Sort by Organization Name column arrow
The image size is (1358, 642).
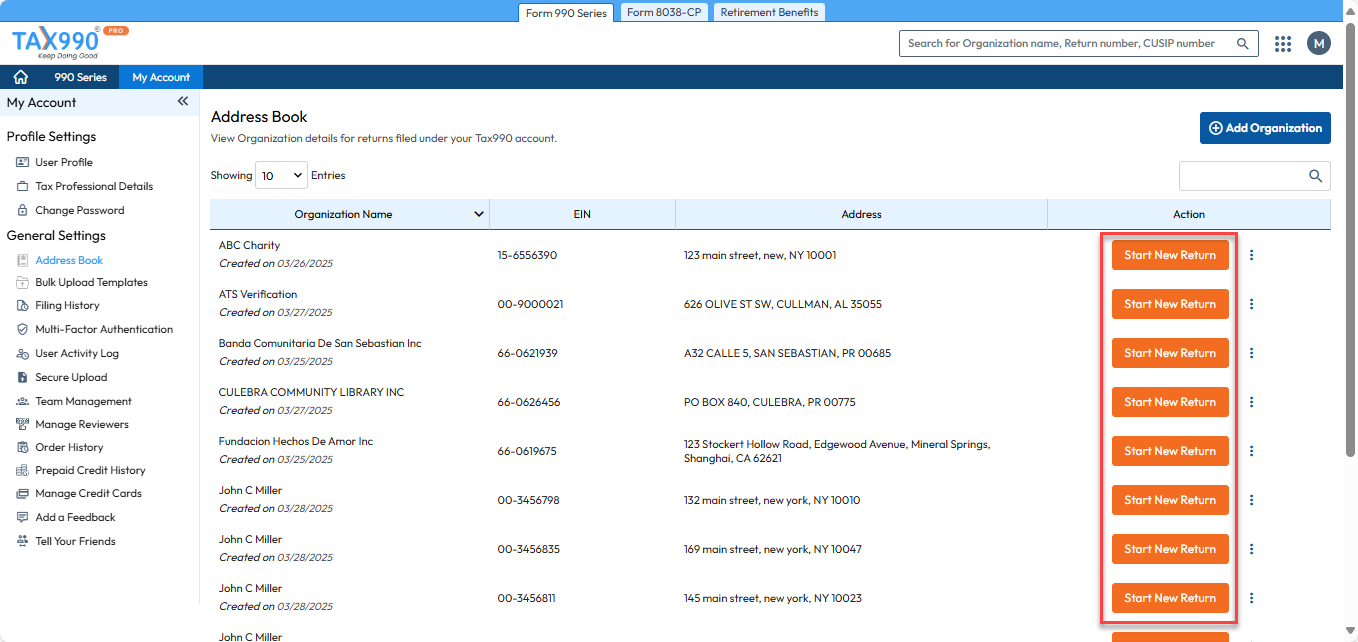click(x=479, y=214)
